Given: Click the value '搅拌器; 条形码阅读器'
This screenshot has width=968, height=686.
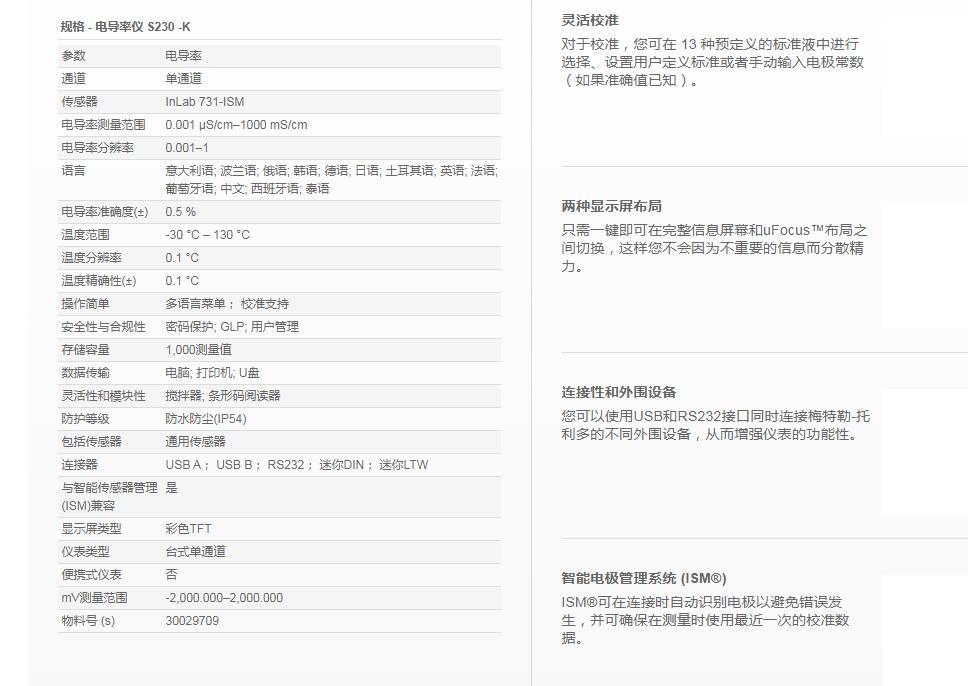Looking at the screenshot, I should pyautogui.click(x=223, y=396).
